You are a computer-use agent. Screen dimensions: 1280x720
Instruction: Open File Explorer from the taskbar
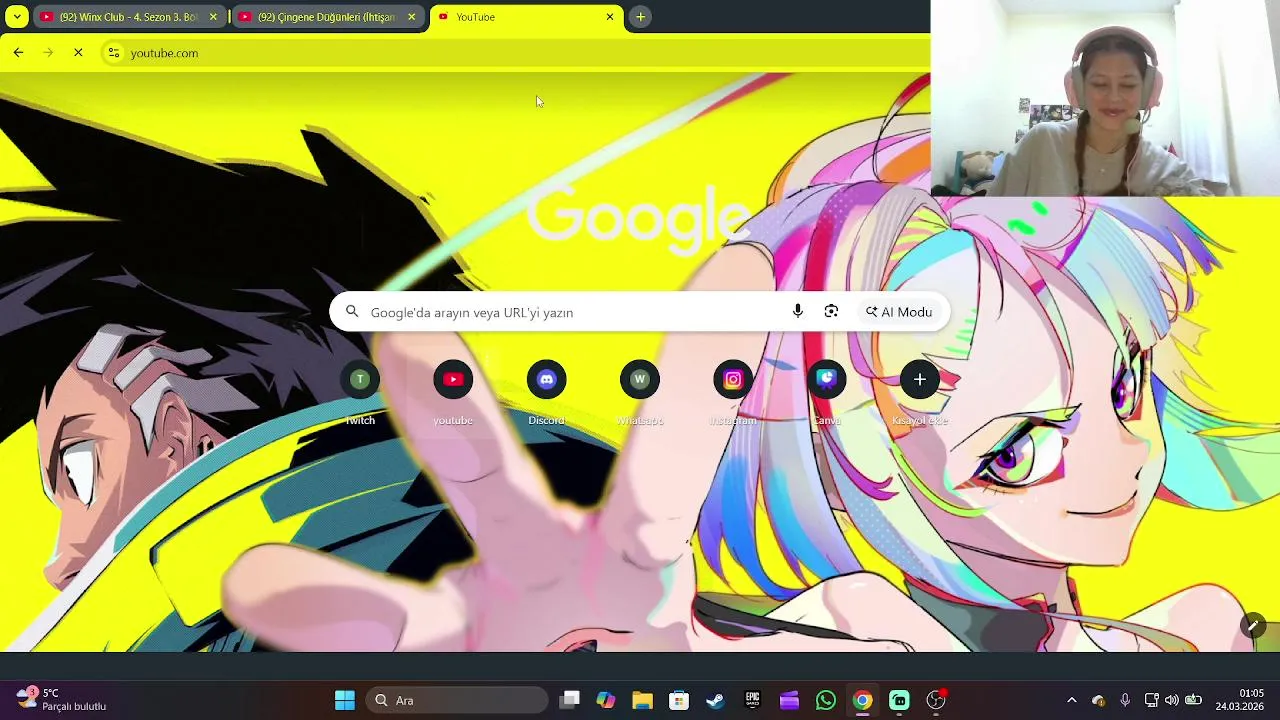[642, 700]
